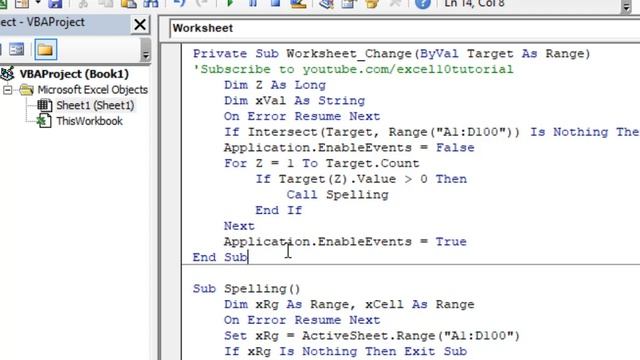Click the End If line
The width and height of the screenshot is (640, 360).
point(279,211)
